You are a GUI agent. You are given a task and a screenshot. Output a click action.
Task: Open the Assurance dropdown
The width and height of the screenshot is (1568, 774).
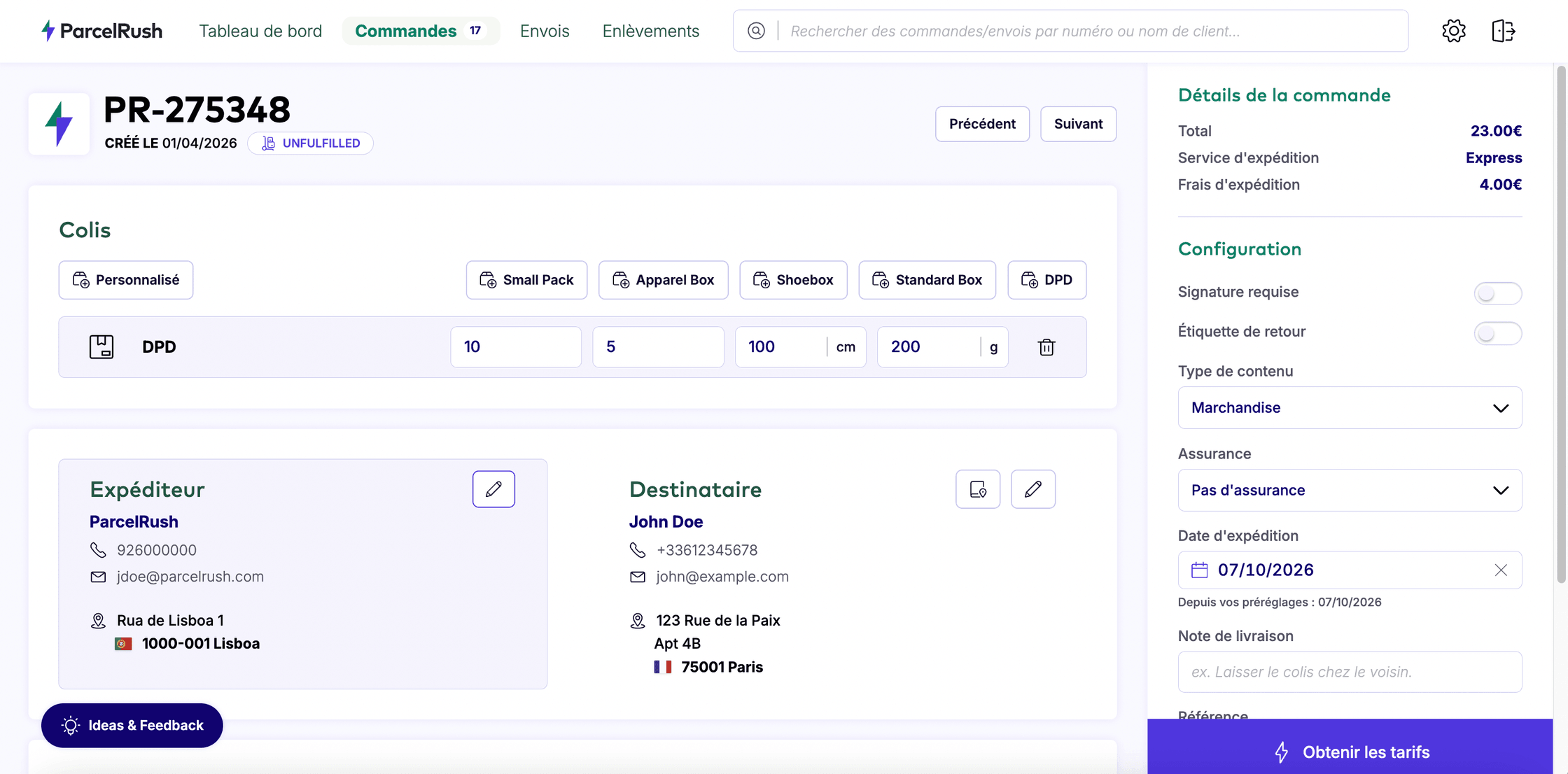(1350, 491)
